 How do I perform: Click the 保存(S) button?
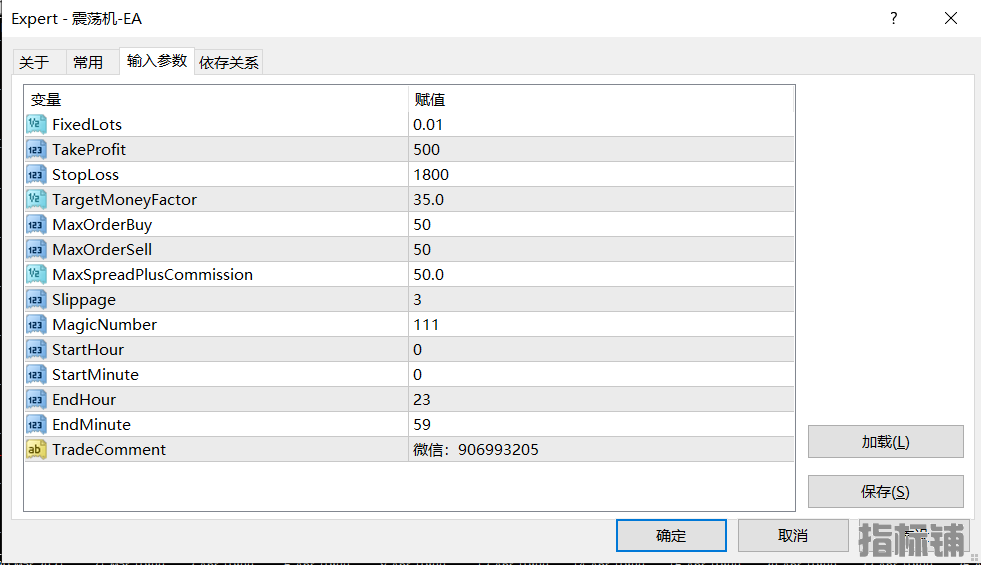[885, 491]
